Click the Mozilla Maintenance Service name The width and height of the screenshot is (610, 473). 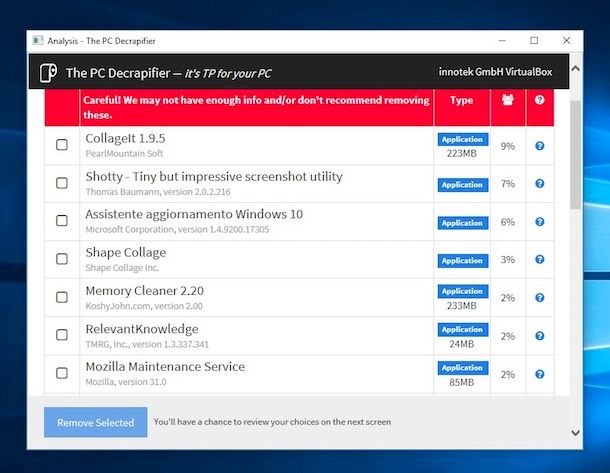point(165,367)
